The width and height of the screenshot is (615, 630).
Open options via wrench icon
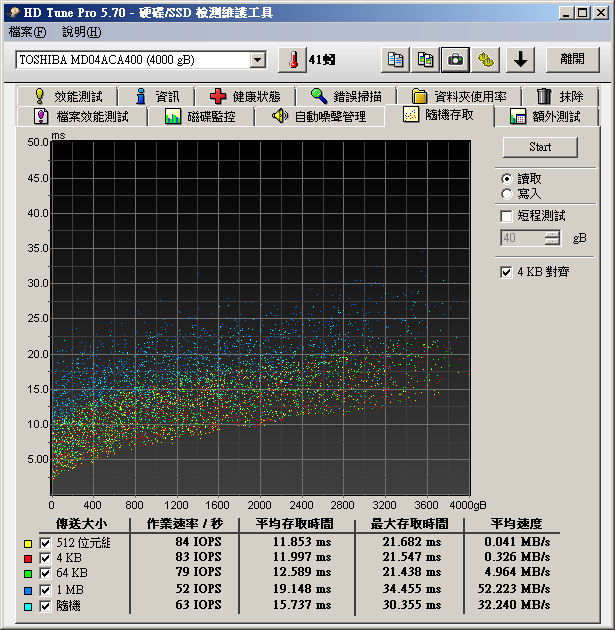[x=485, y=60]
